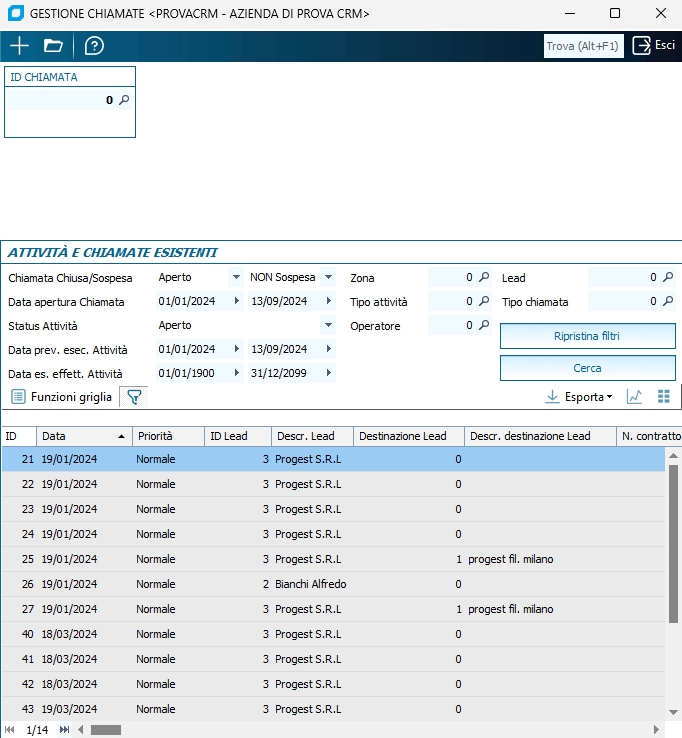Click the open folder icon in toolbar

click(x=54, y=46)
